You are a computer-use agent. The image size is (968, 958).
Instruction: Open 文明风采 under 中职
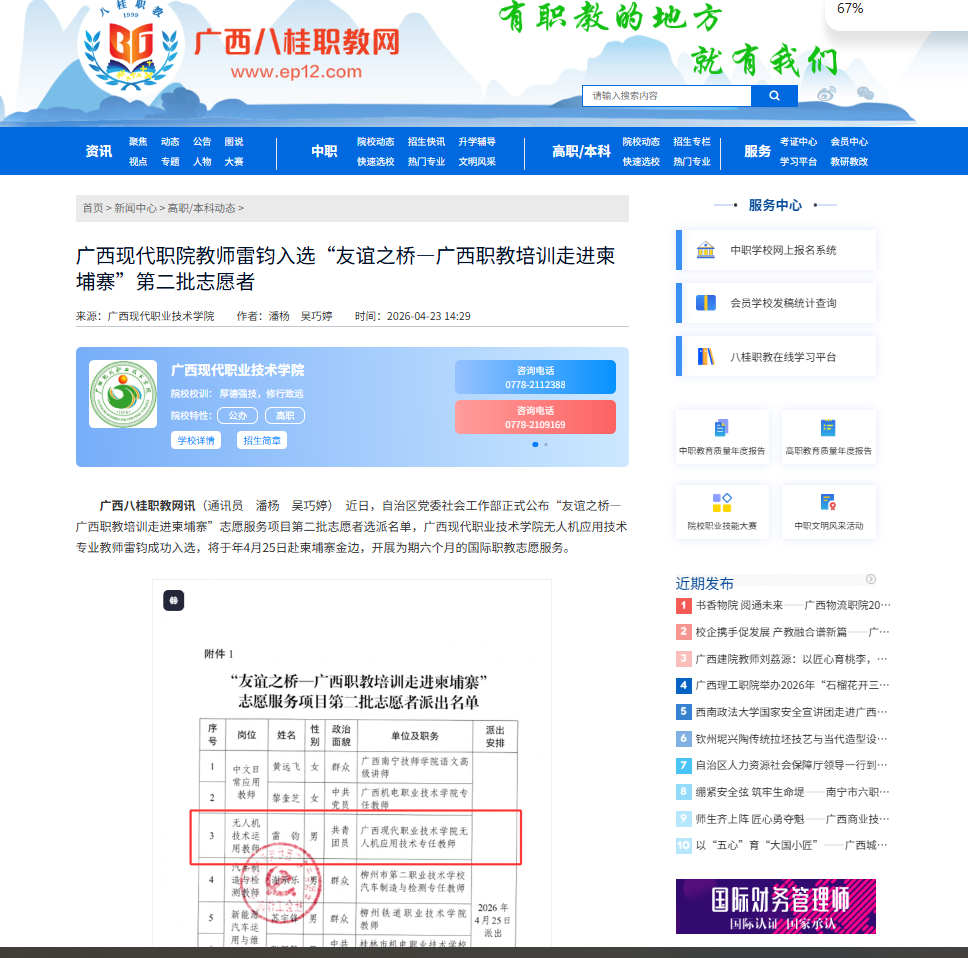(477, 161)
